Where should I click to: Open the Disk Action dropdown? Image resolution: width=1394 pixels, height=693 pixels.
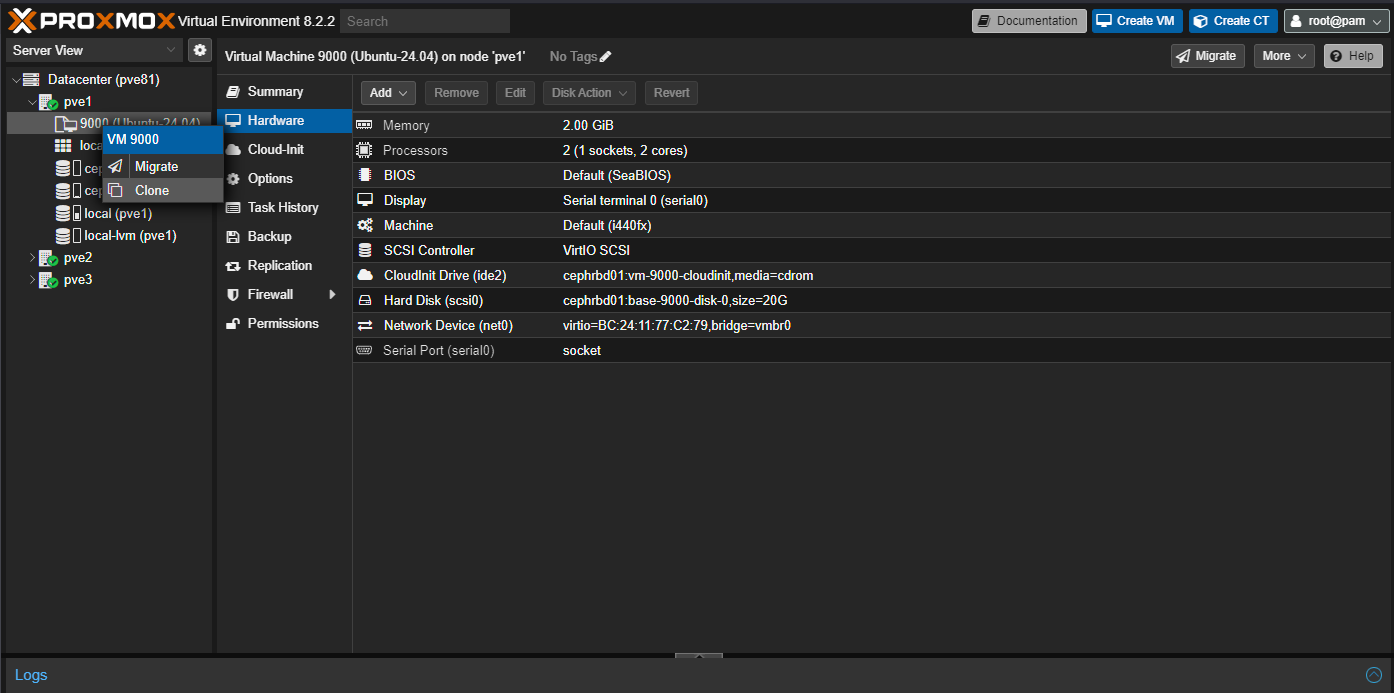click(590, 93)
